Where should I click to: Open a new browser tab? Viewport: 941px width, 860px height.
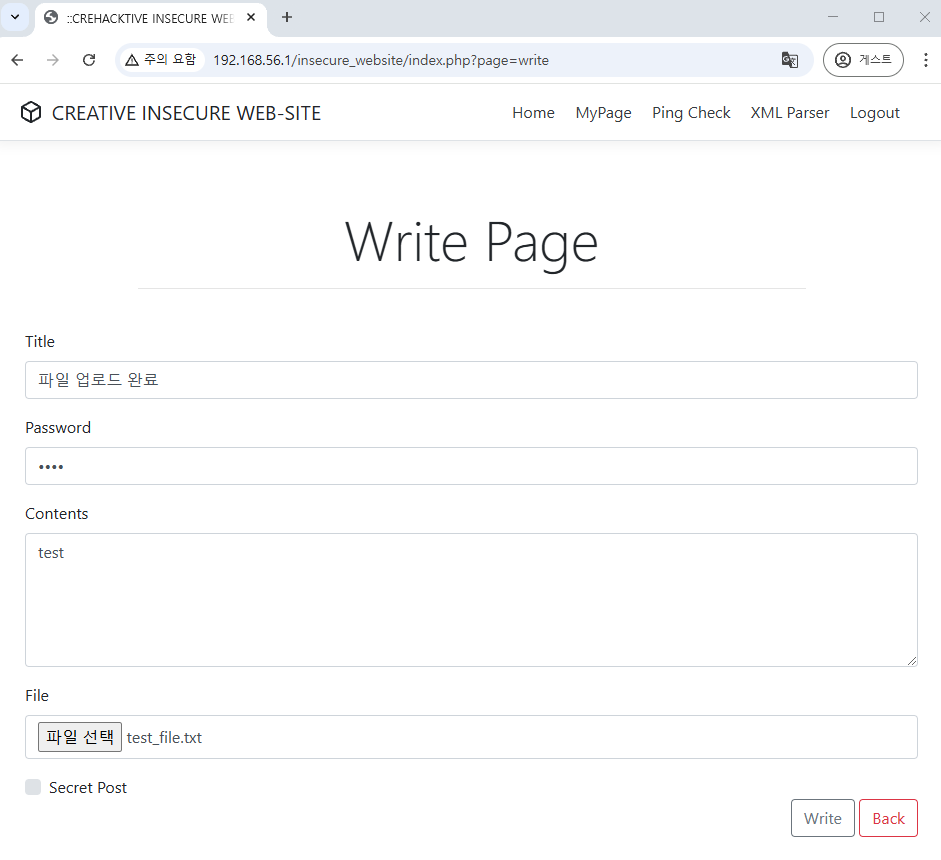tap(287, 17)
